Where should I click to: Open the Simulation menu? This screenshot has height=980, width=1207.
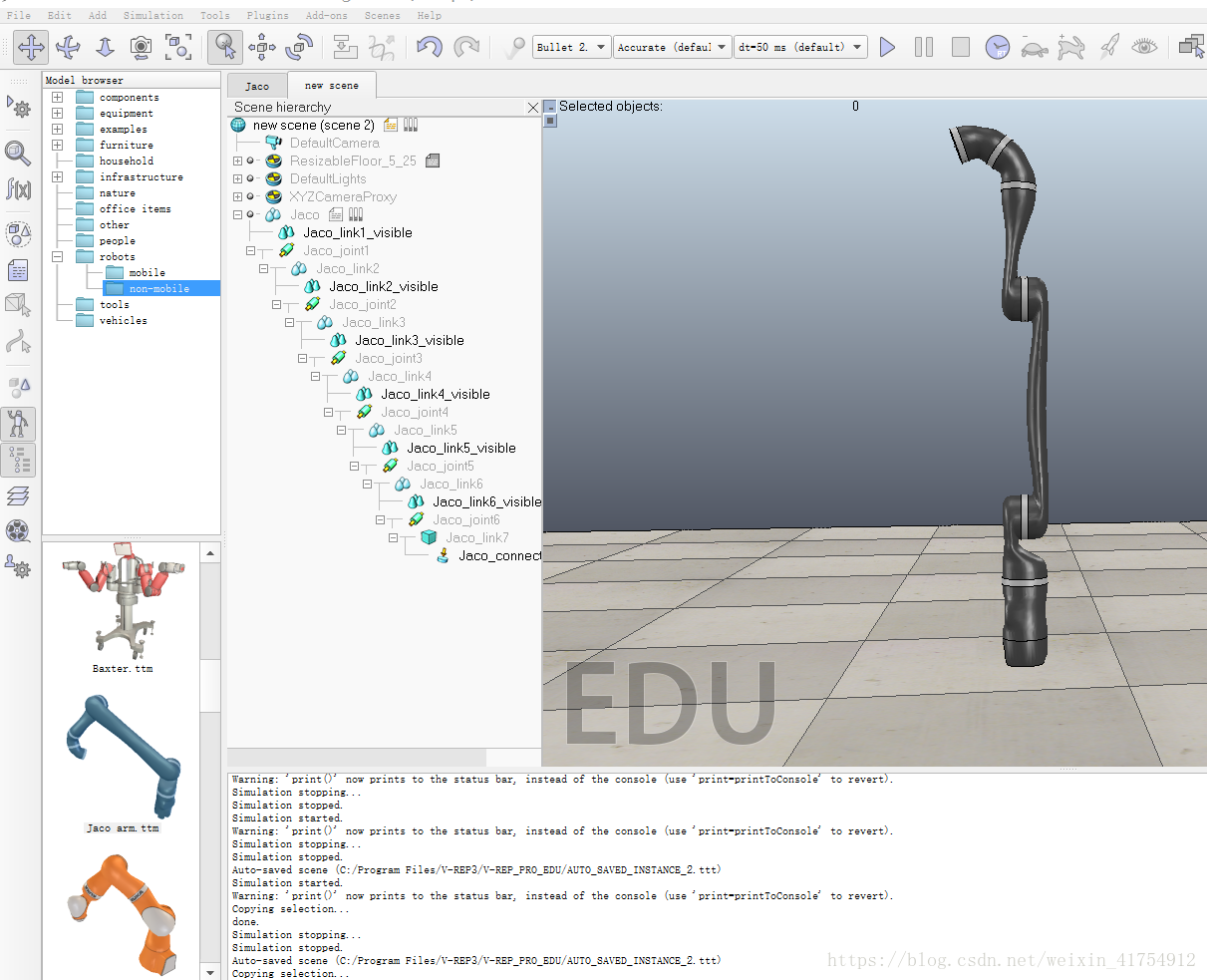152,15
